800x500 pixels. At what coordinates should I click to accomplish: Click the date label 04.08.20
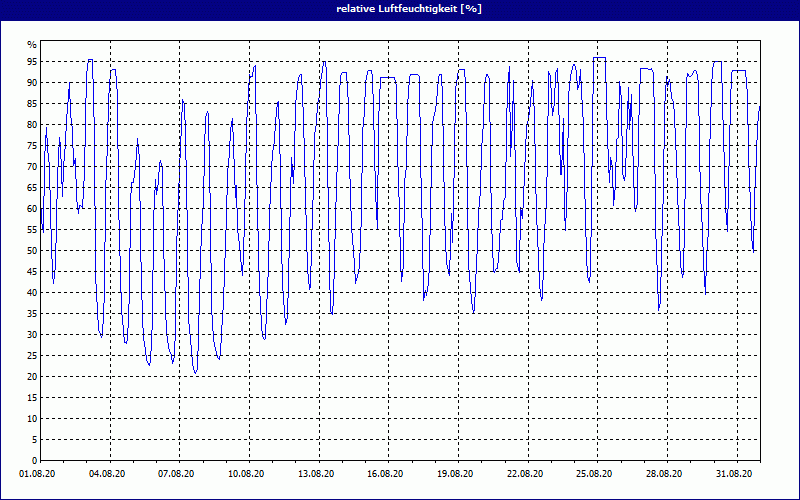(107, 474)
